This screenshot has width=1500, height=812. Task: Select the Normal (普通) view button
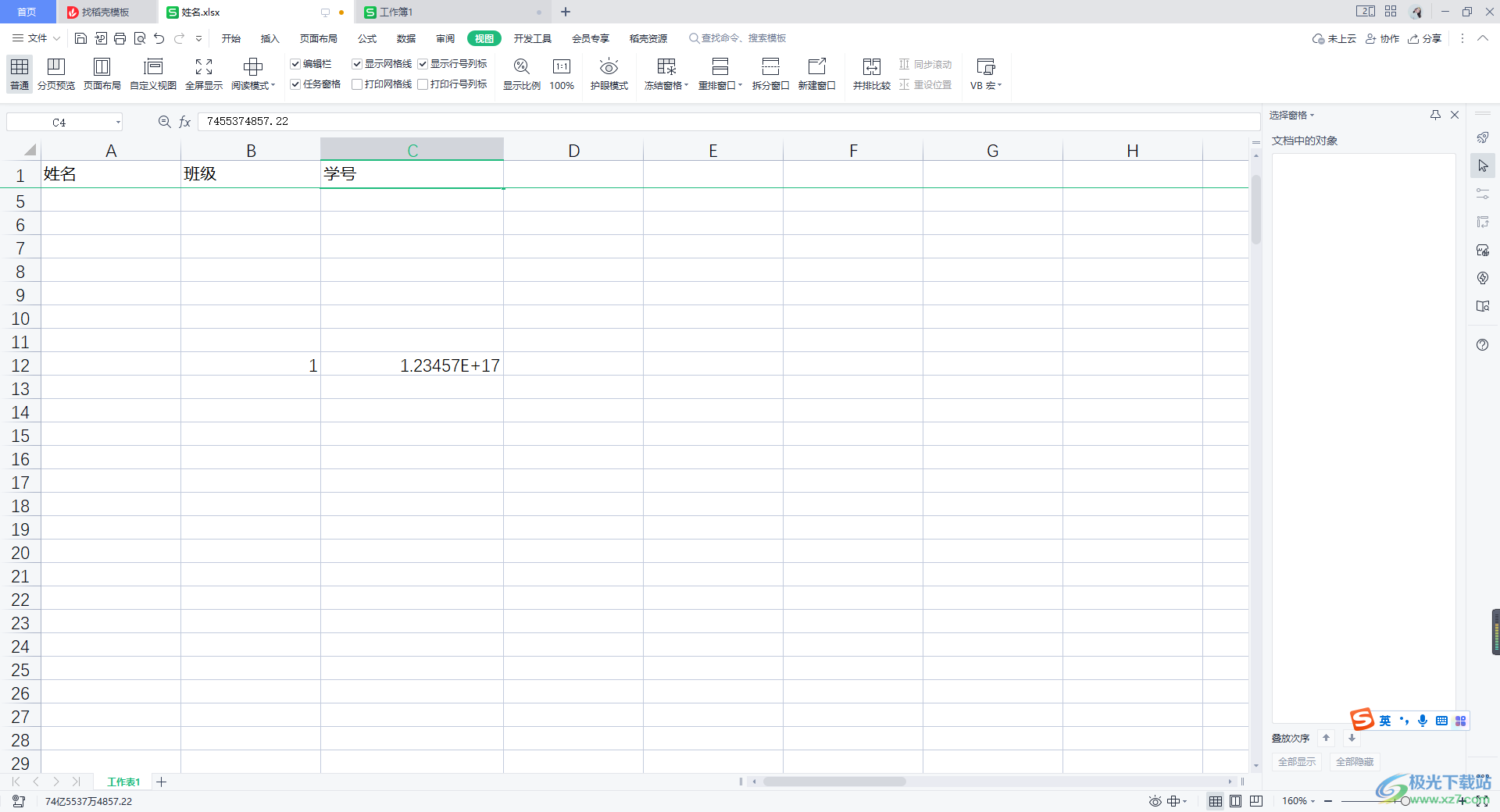tap(20, 74)
